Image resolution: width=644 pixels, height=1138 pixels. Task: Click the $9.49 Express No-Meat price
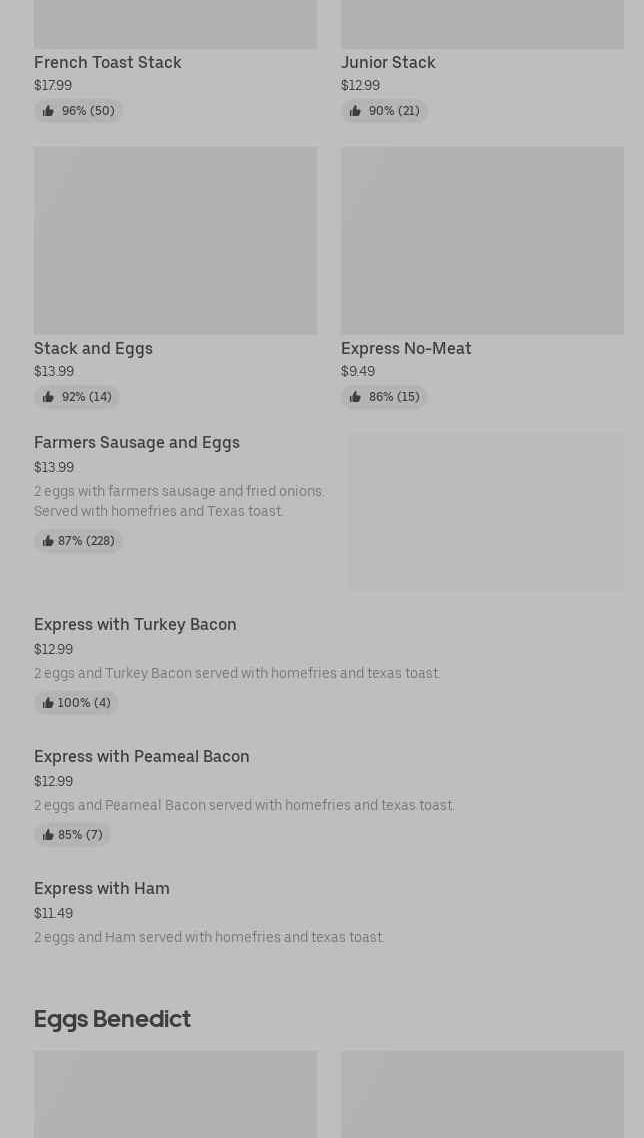358,371
